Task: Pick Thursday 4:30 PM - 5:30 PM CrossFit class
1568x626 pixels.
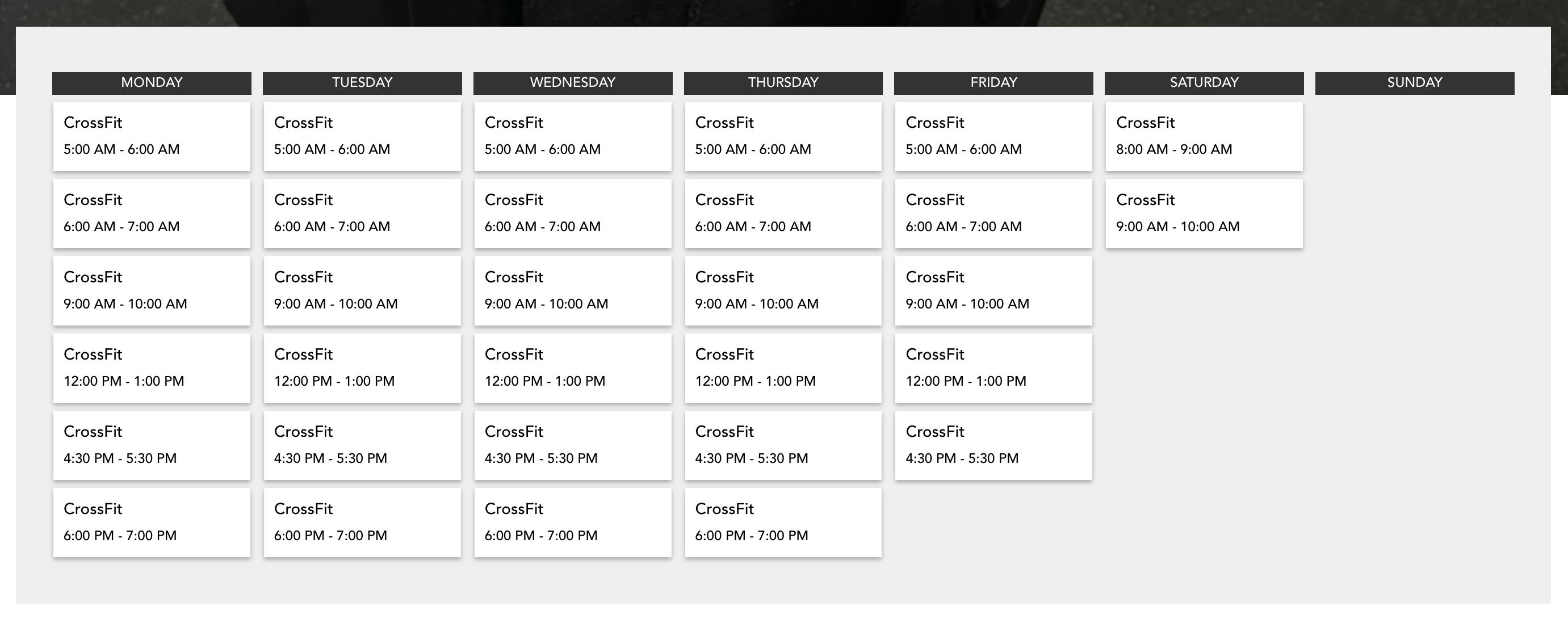Action: [x=783, y=446]
